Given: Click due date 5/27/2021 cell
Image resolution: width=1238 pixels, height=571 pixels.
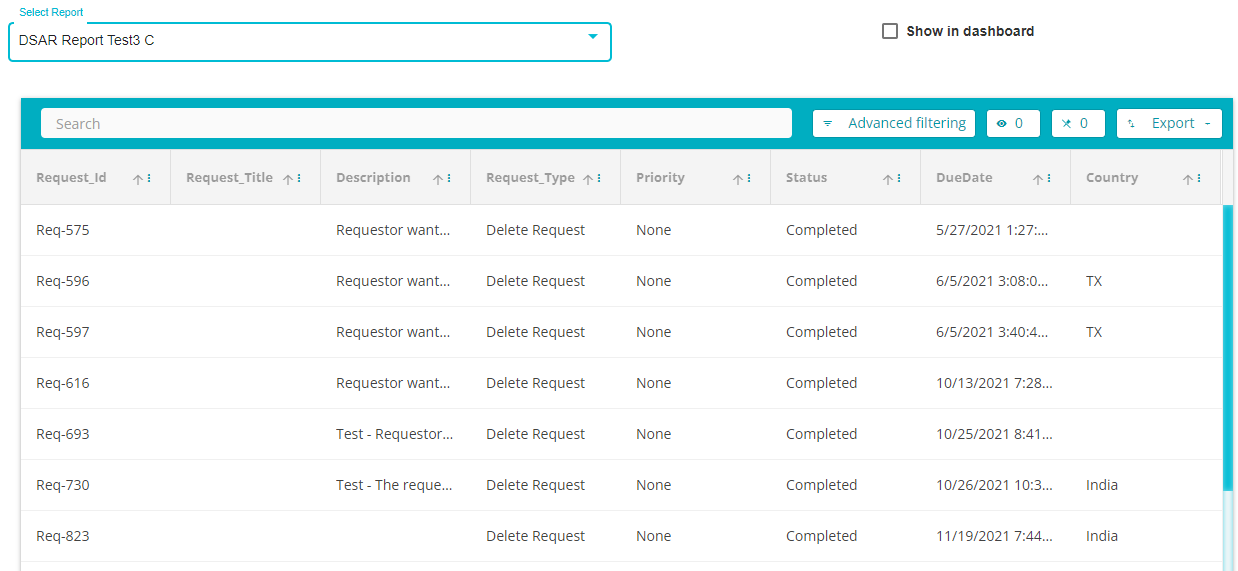Looking at the screenshot, I should (995, 230).
